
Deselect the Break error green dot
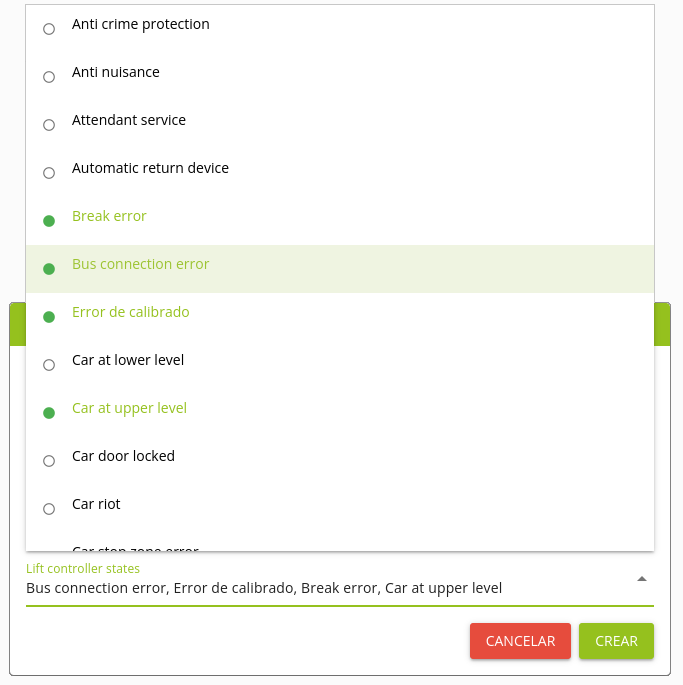tap(49, 221)
